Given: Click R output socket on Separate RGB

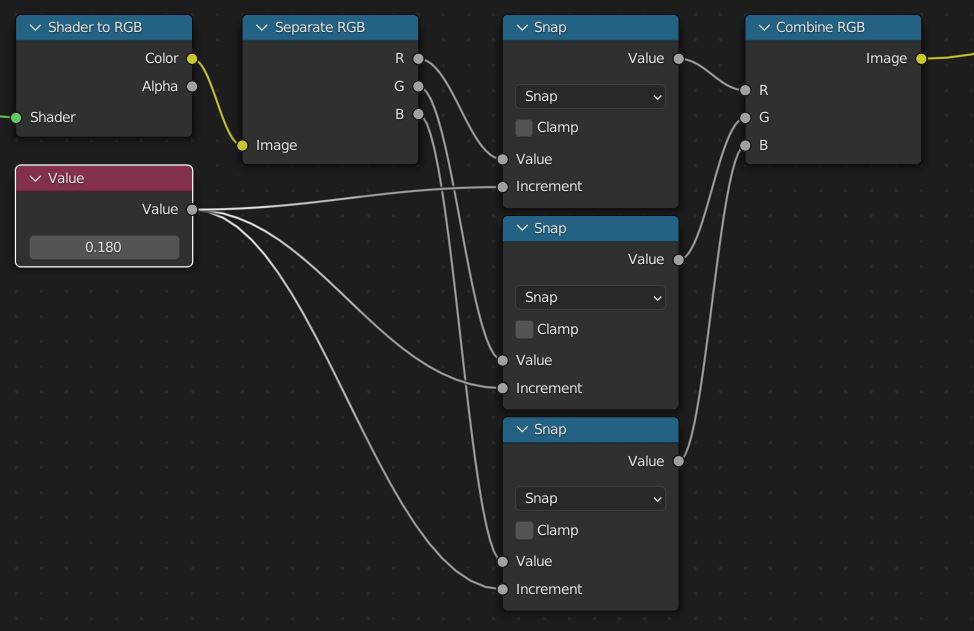Looking at the screenshot, I should click(418, 59).
